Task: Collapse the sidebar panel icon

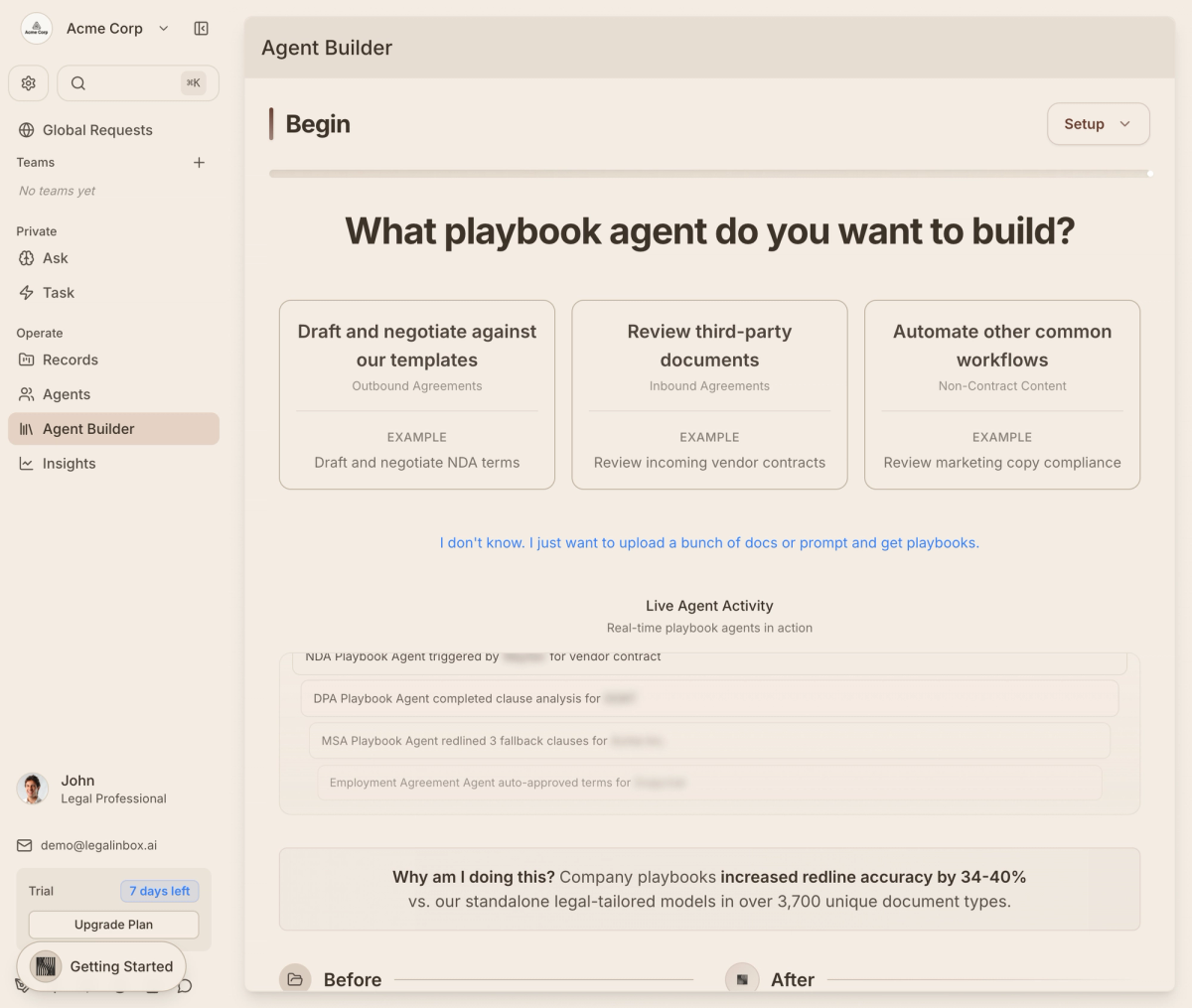Action: pos(202,29)
